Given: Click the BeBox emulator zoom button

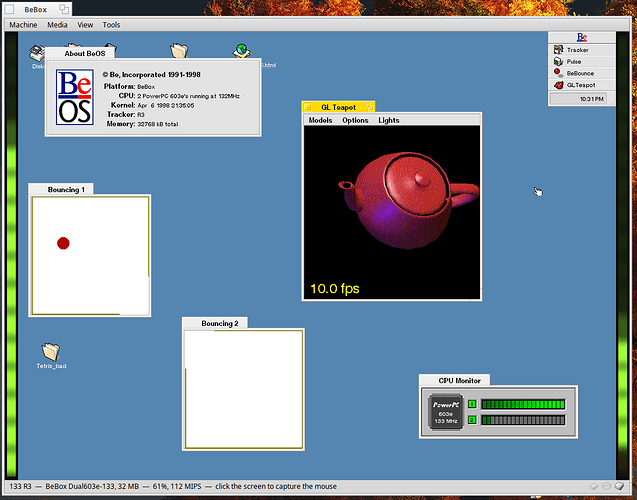Looking at the screenshot, I should tap(64, 9).
